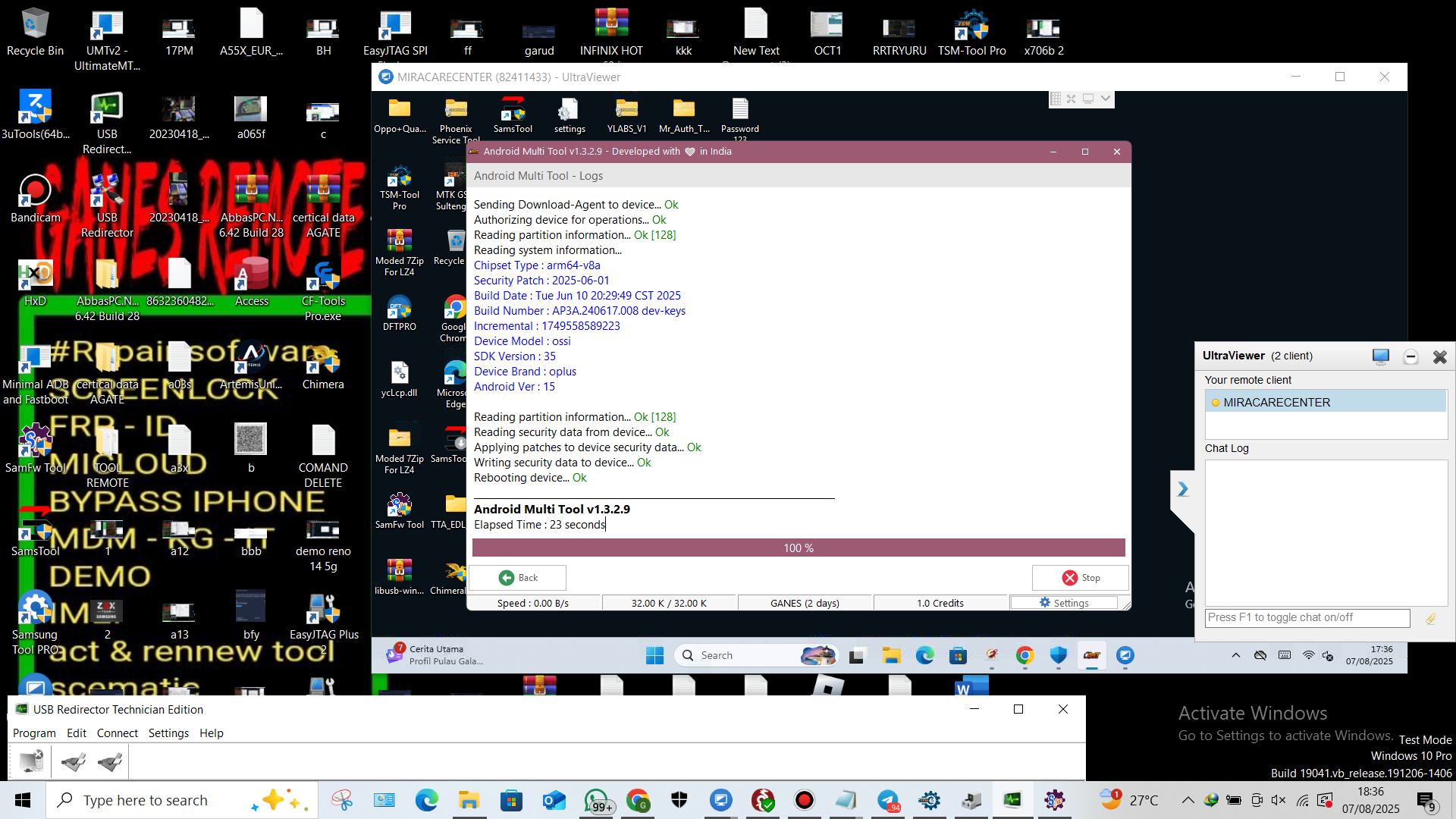The image size is (1456, 819).
Task: Click the chat attachment pencil icon
Action: coord(1431,618)
